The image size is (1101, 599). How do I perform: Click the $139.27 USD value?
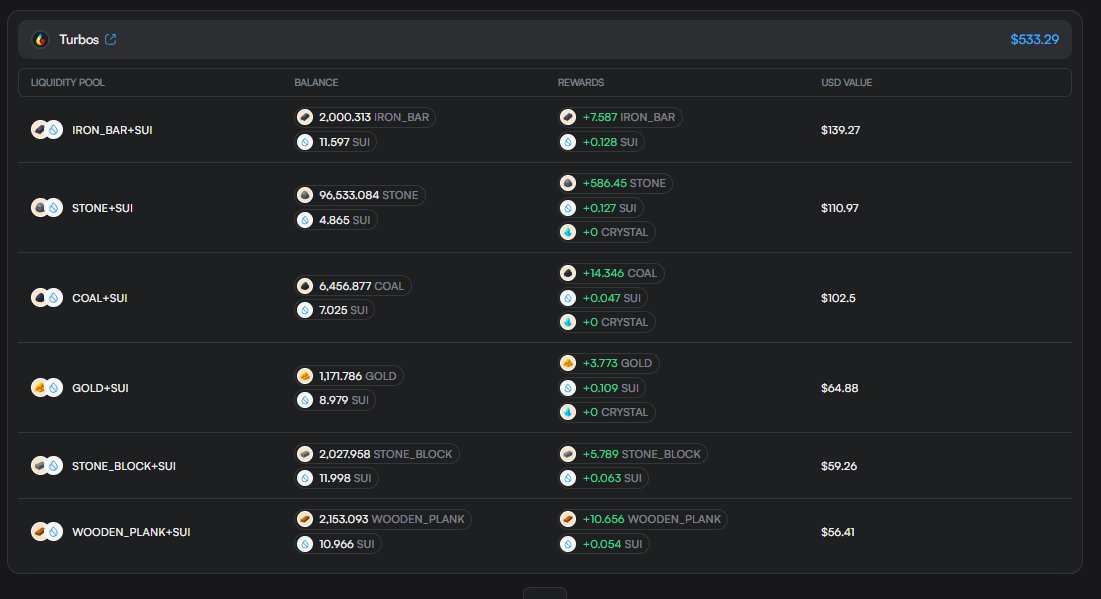(x=840, y=130)
